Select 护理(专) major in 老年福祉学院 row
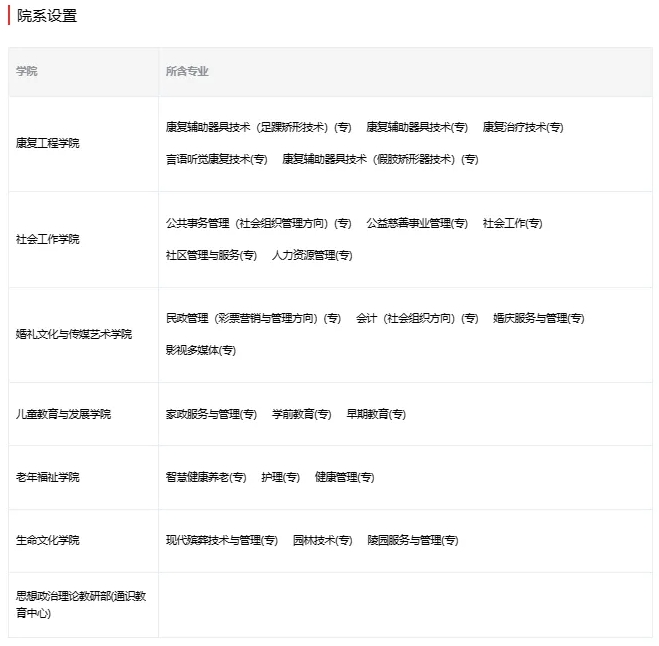The image size is (659, 646). coord(280,477)
